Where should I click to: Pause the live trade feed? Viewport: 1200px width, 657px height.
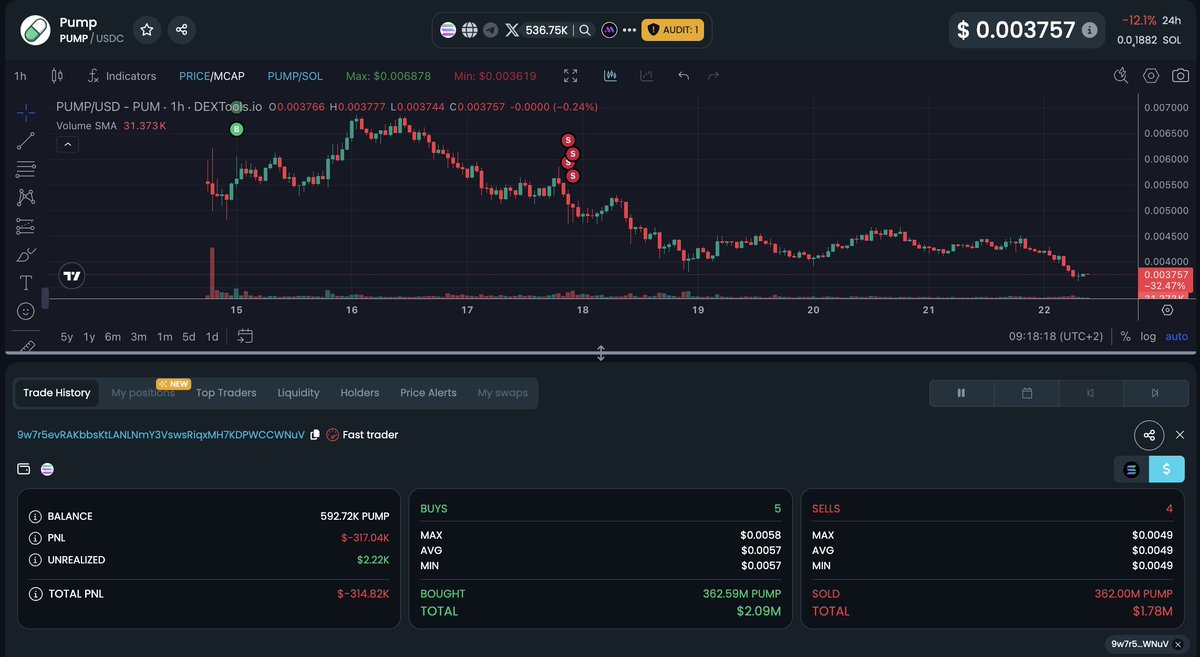tap(961, 393)
